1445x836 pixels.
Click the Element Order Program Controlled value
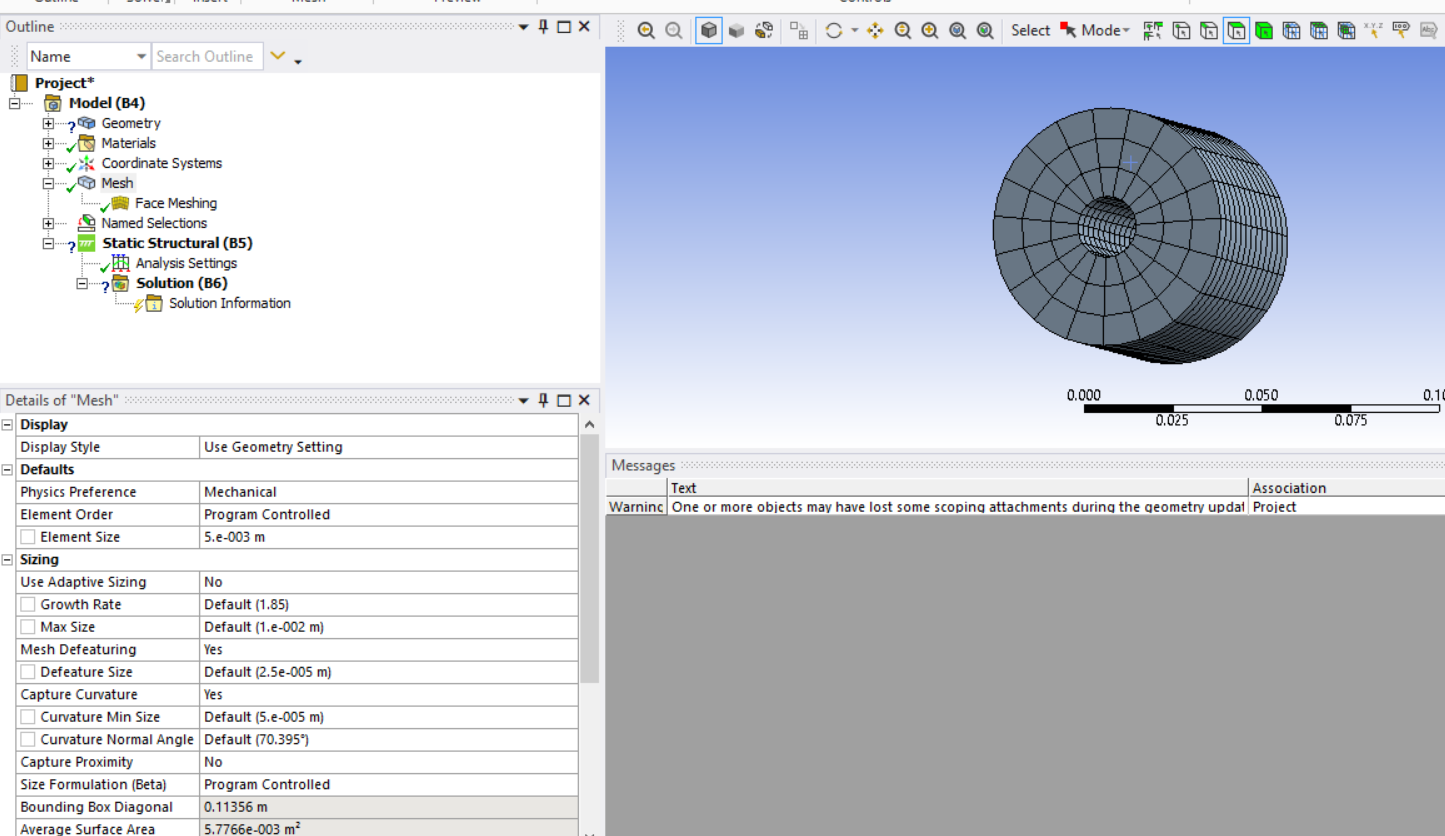click(x=389, y=514)
